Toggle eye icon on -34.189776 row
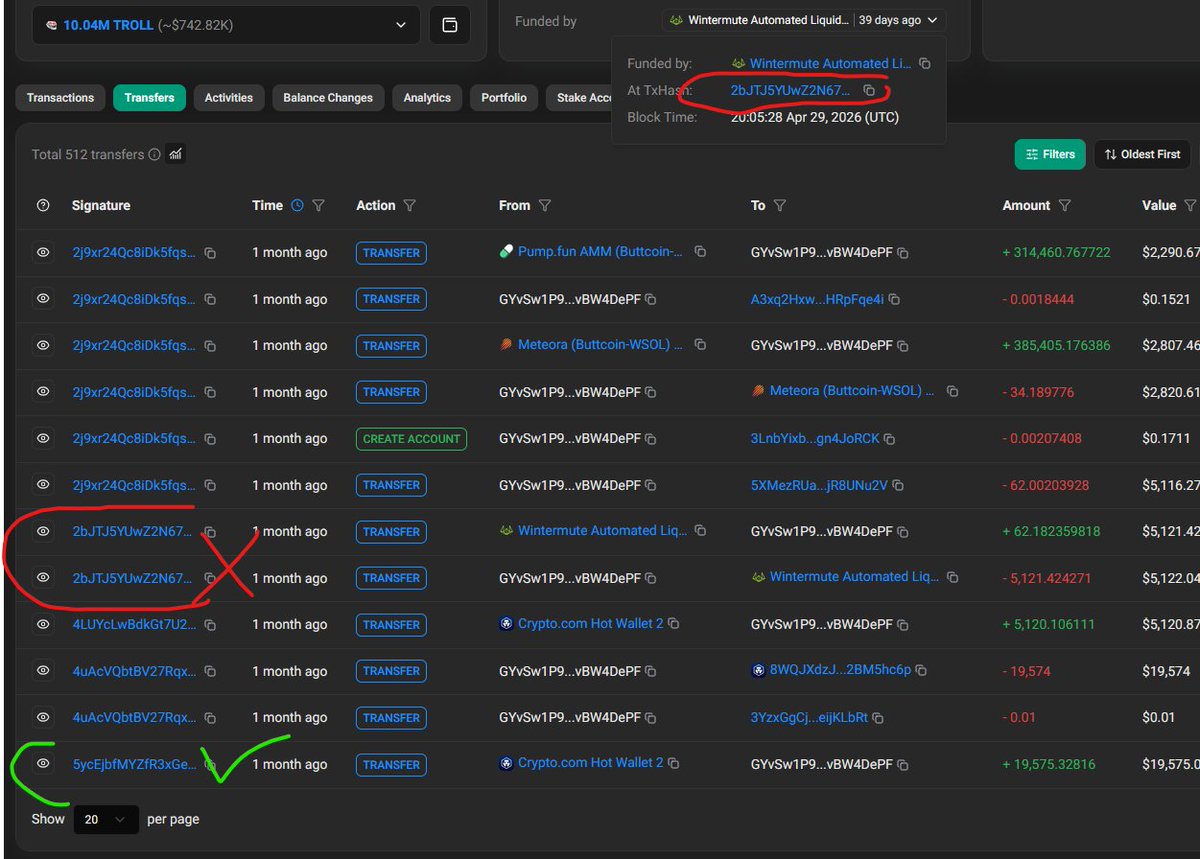The height and width of the screenshot is (859, 1200). click(43, 392)
